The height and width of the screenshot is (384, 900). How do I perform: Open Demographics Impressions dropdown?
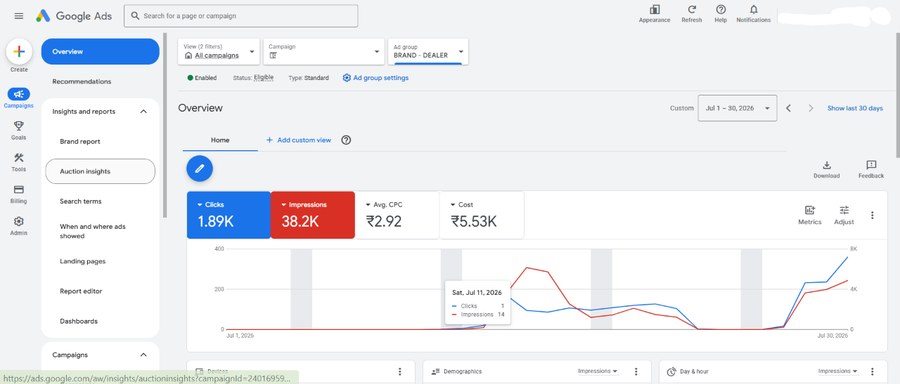[598, 371]
